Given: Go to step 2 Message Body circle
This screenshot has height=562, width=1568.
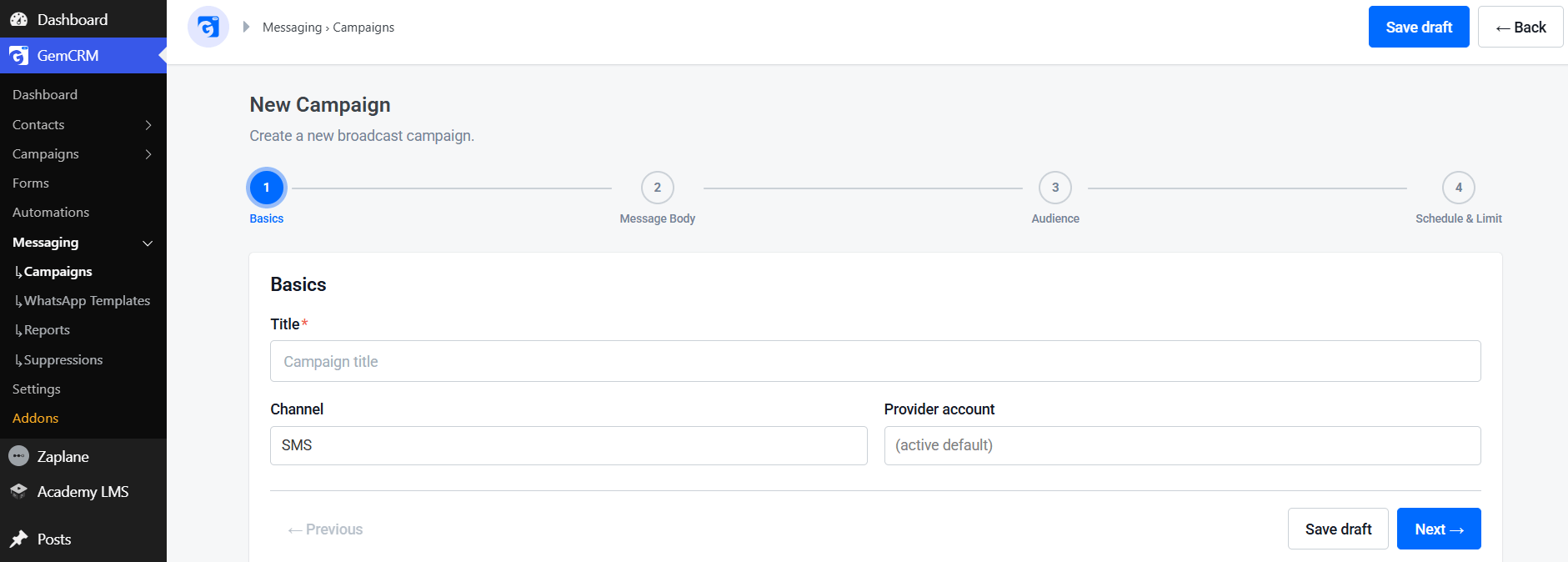Looking at the screenshot, I should (658, 188).
